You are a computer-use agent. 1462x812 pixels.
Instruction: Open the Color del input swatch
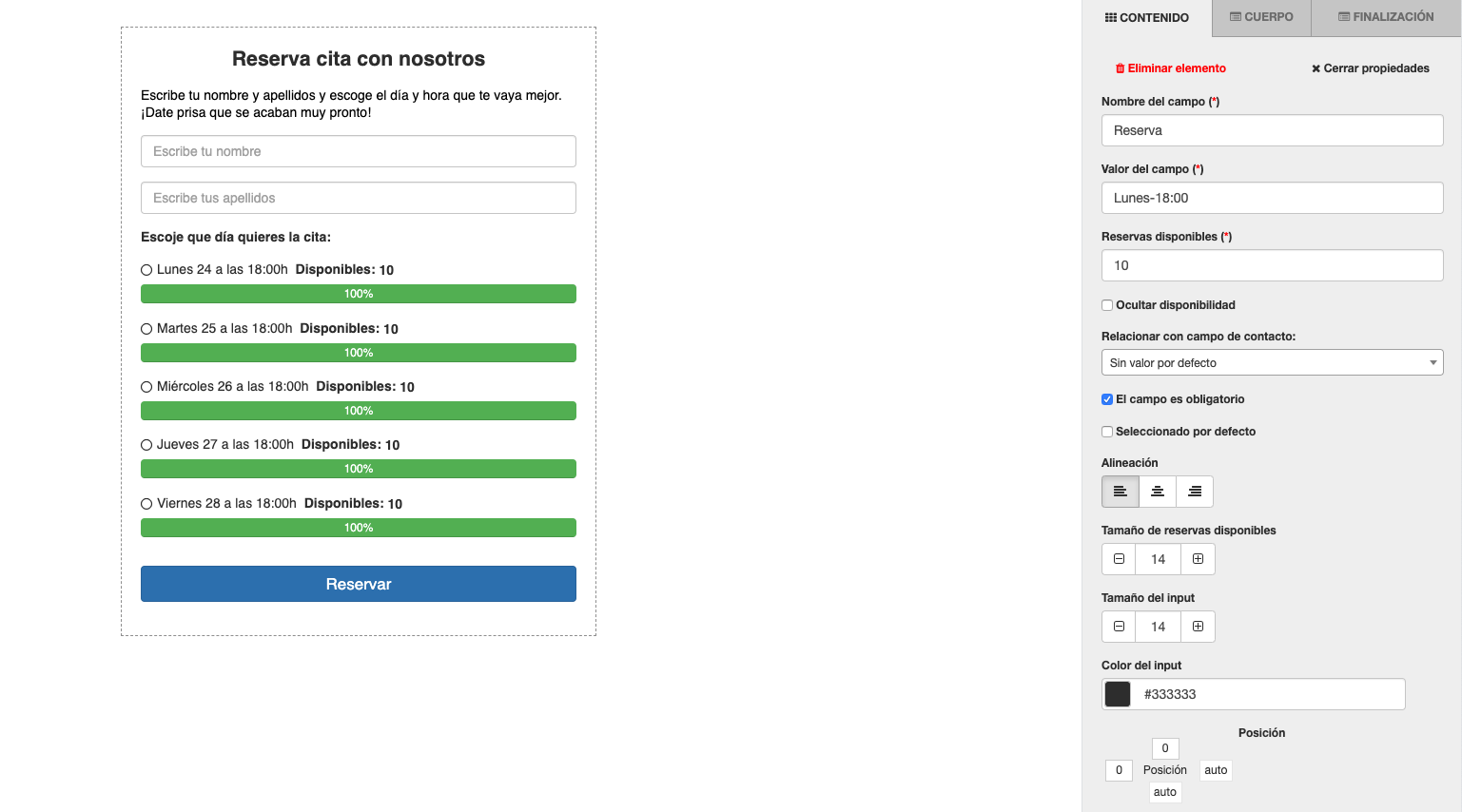pos(1118,694)
